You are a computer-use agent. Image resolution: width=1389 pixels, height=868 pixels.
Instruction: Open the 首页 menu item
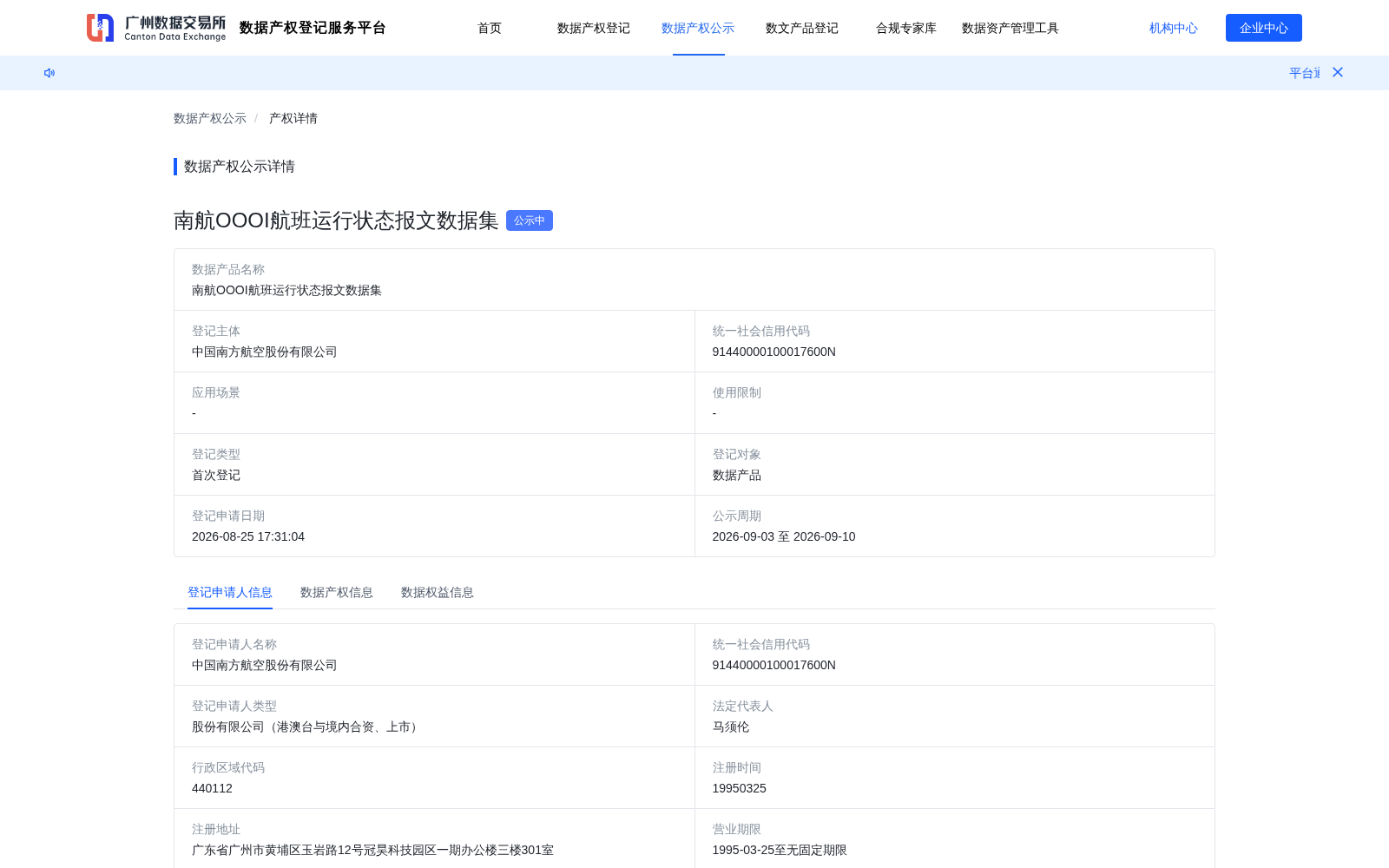click(x=490, y=28)
